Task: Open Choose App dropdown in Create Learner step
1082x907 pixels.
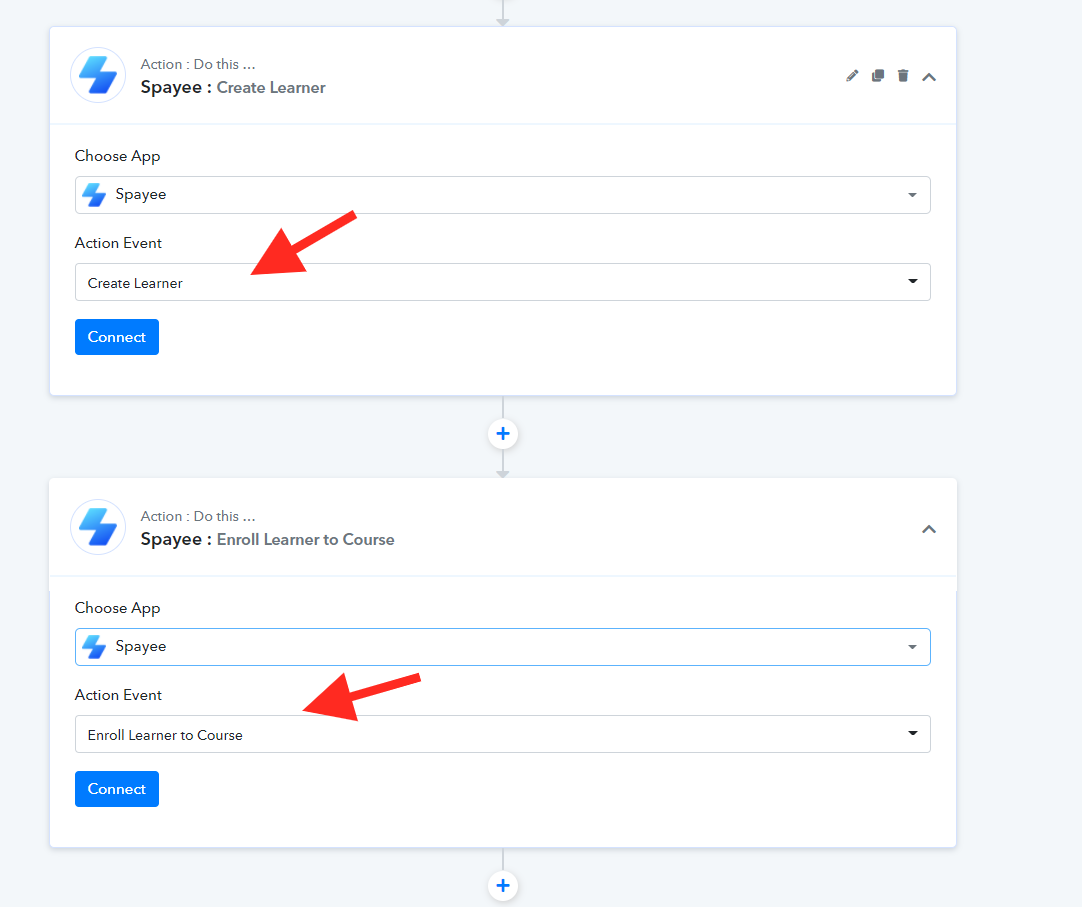Action: tap(502, 195)
